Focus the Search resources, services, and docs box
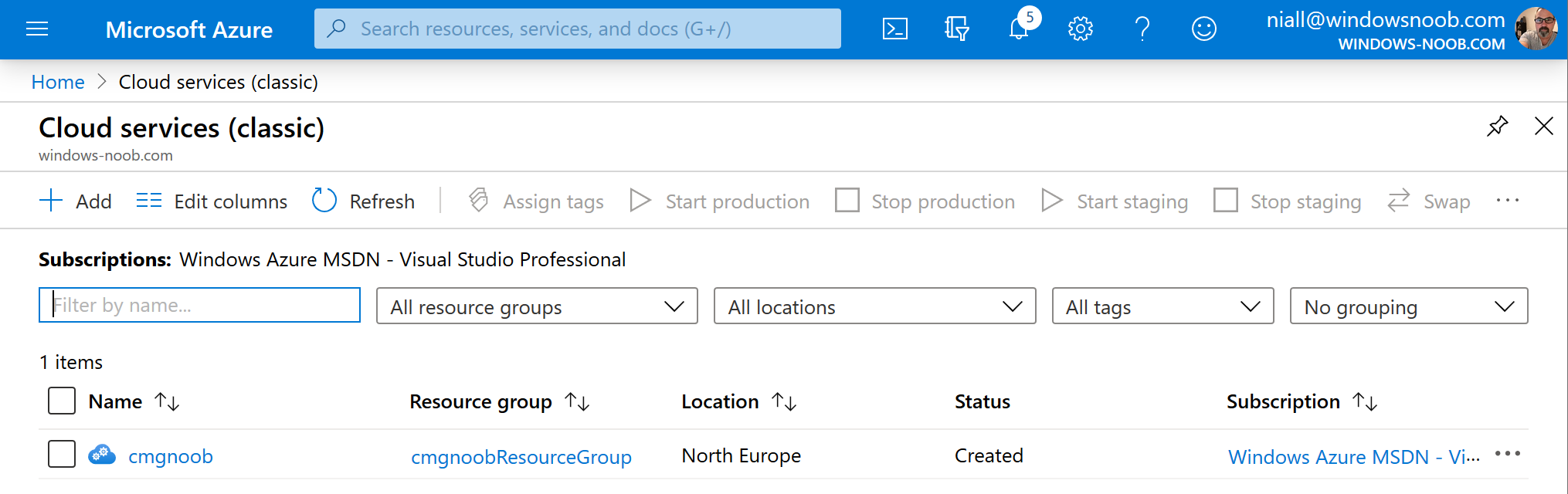 click(578, 29)
